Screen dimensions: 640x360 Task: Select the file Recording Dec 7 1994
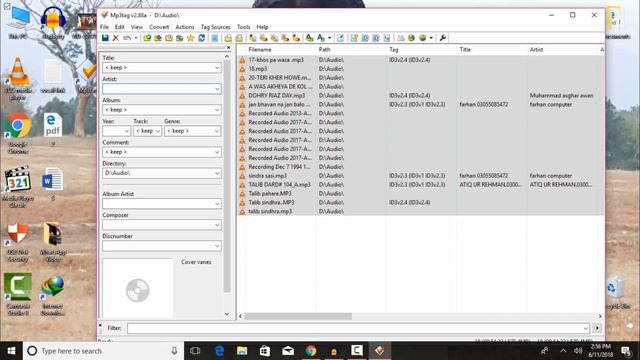pos(279,167)
